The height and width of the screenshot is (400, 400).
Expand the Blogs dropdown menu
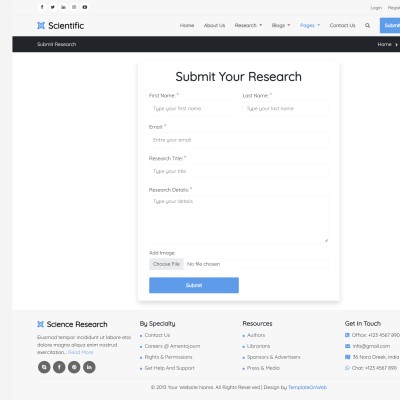point(281,25)
